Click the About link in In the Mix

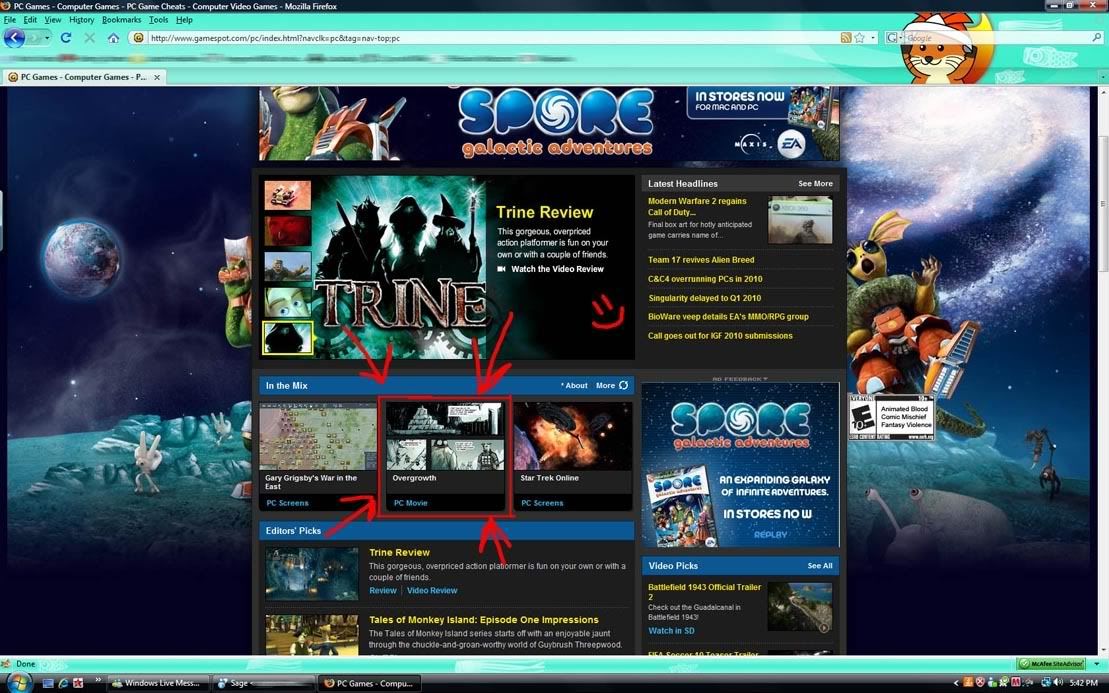(576, 385)
